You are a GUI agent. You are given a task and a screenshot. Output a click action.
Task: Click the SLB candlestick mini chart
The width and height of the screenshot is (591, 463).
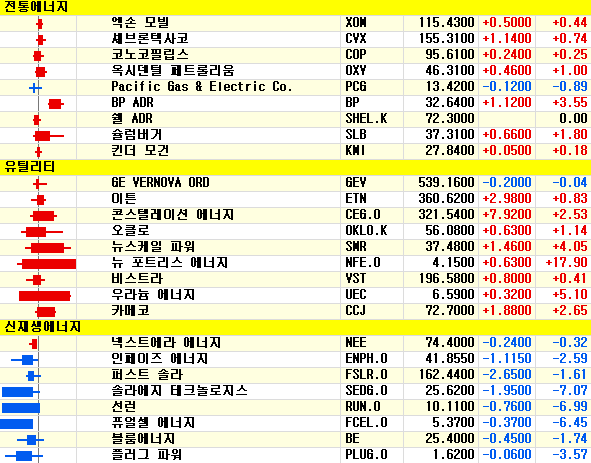click(48, 136)
